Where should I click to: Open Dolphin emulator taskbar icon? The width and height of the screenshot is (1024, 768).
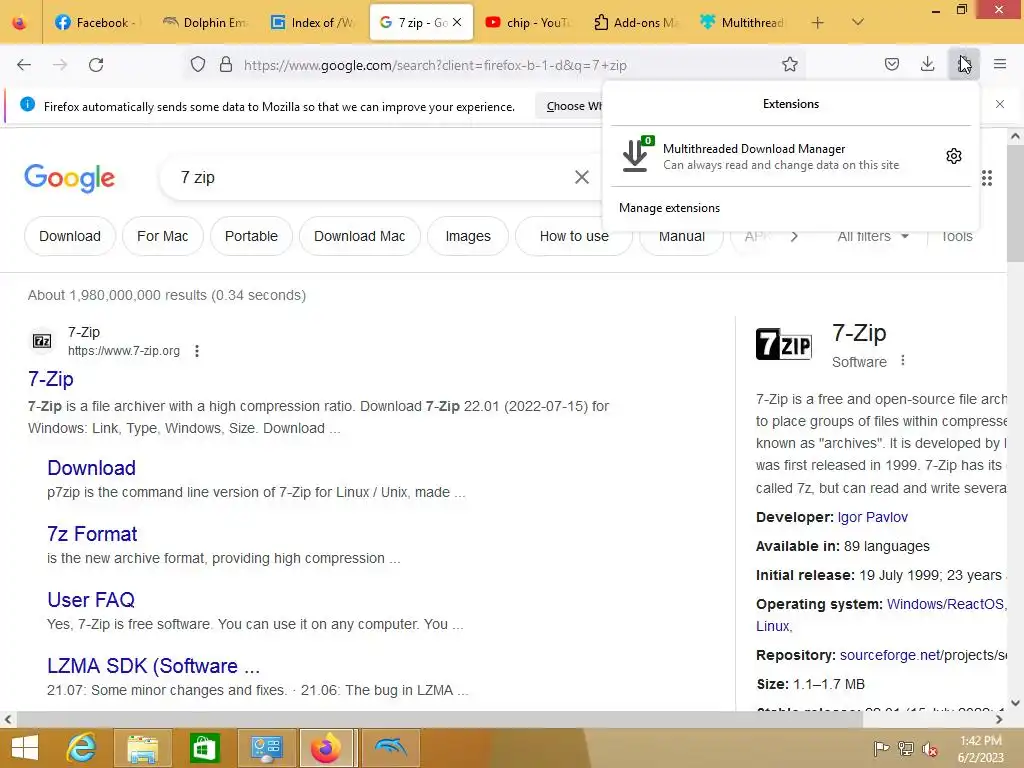[x=391, y=748]
